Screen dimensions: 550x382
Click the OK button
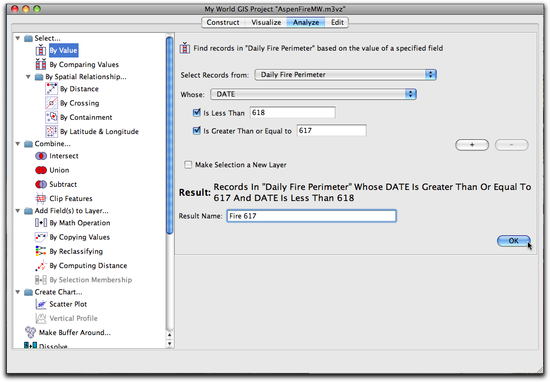514,241
